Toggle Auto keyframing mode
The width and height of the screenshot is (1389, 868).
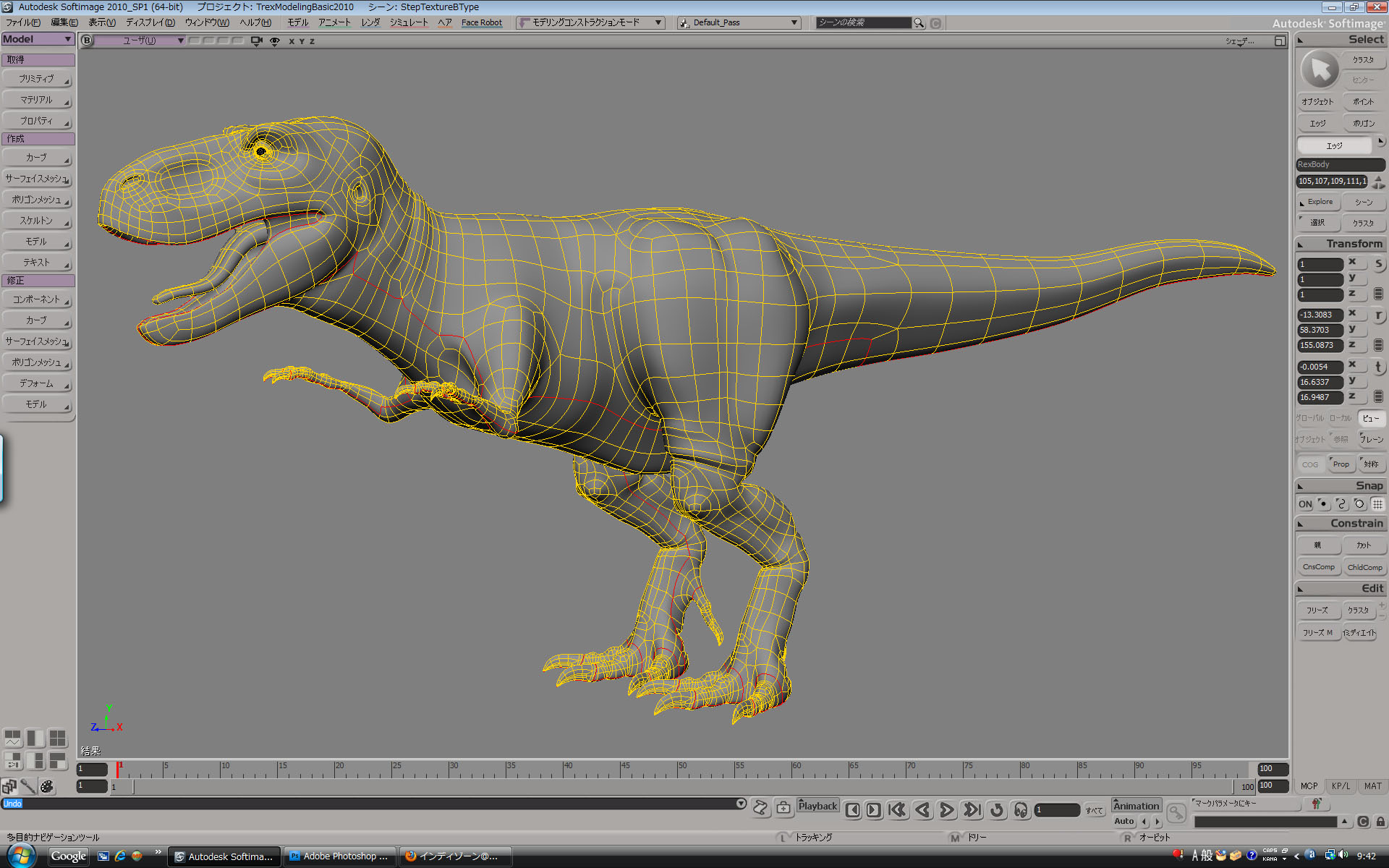(1123, 821)
